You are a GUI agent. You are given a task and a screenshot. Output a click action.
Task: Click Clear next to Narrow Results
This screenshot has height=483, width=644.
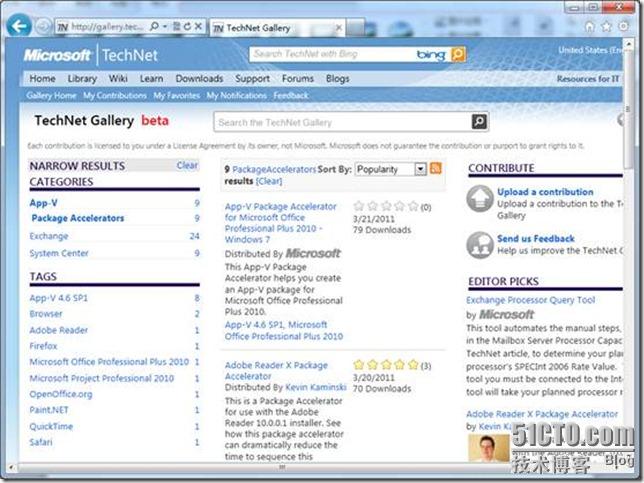click(187, 165)
